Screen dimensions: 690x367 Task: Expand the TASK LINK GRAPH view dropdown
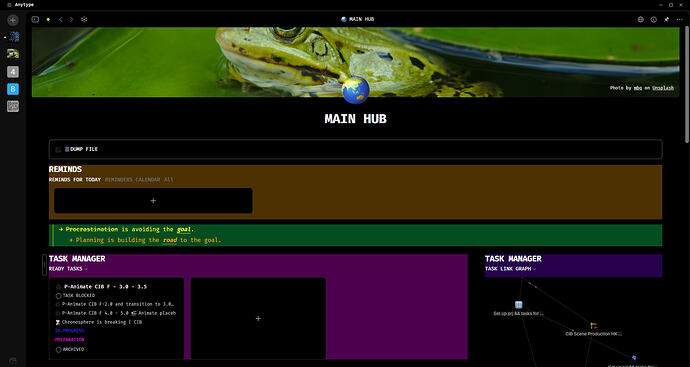534,269
